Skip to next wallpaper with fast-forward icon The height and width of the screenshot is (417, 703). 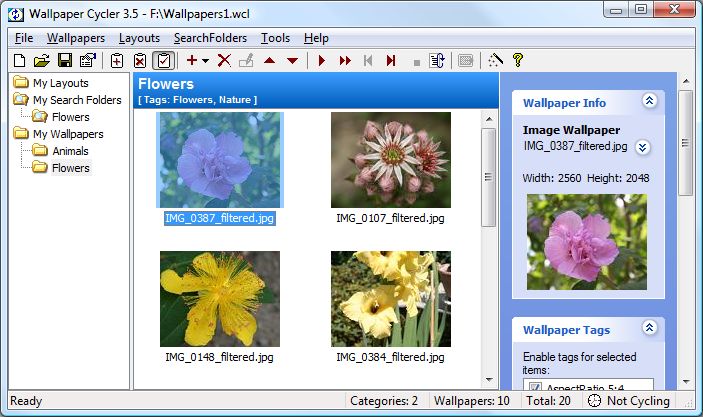345,61
